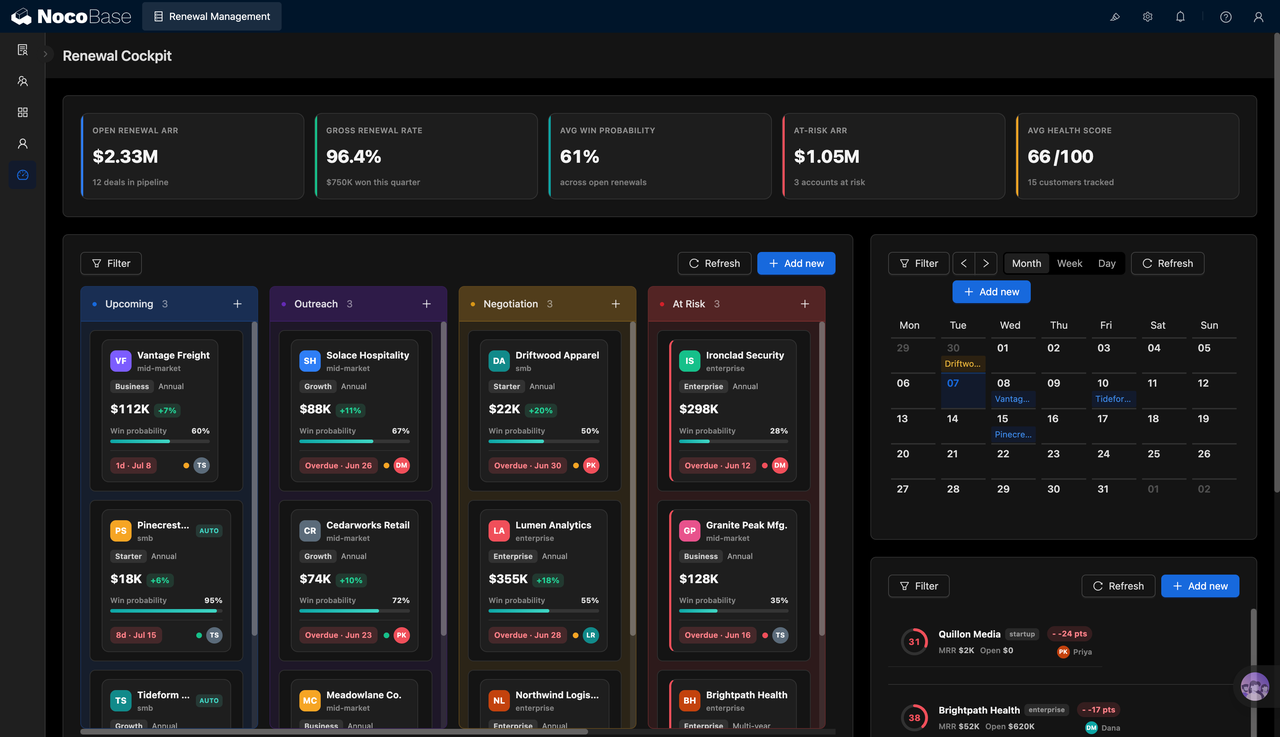This screenshot has height=737, width=1280.
Task: Click the AUTO badge on Pinecrest card
Action: point(209,531)
